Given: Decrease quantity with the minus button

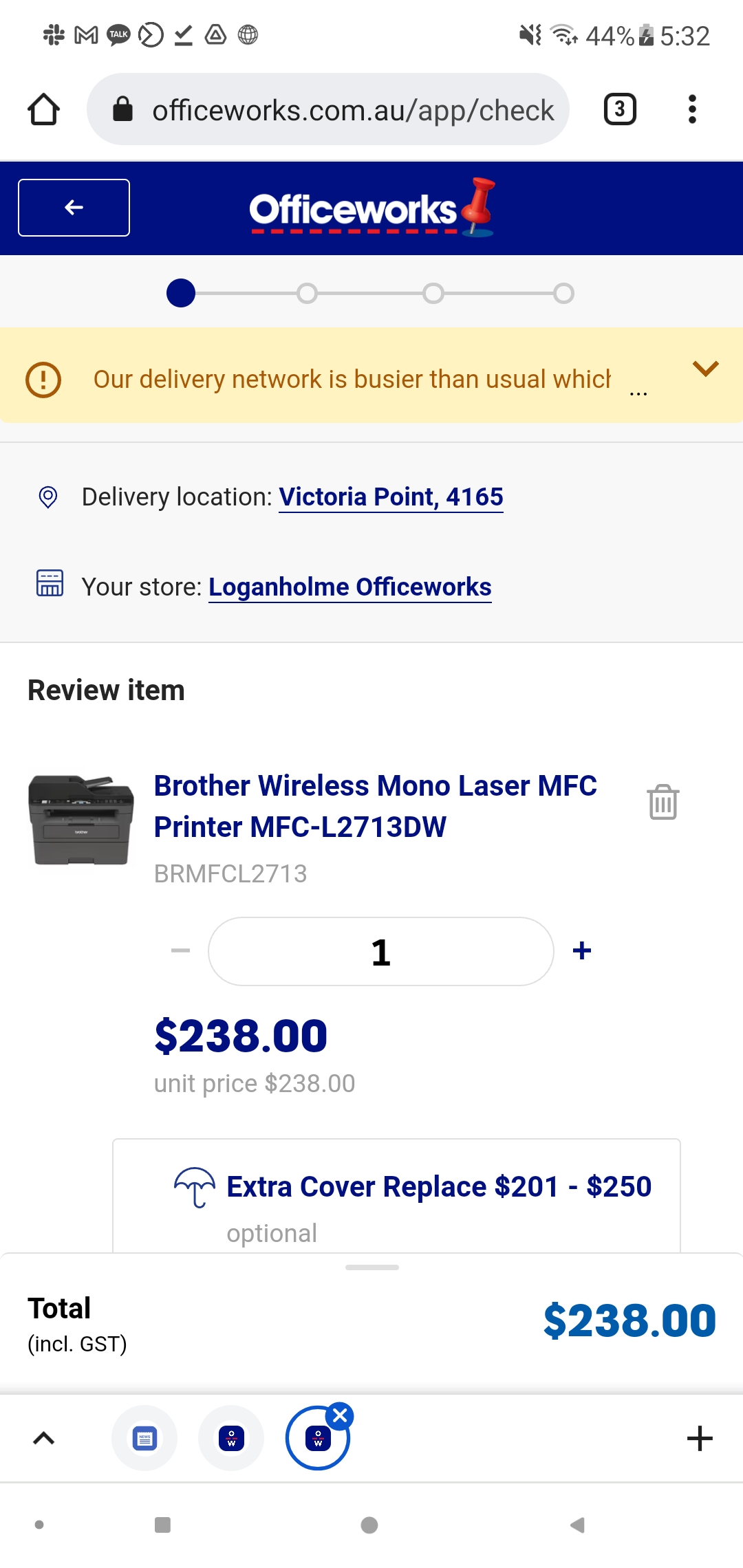Looking at the screenshot, I should (x=180, y=950).
